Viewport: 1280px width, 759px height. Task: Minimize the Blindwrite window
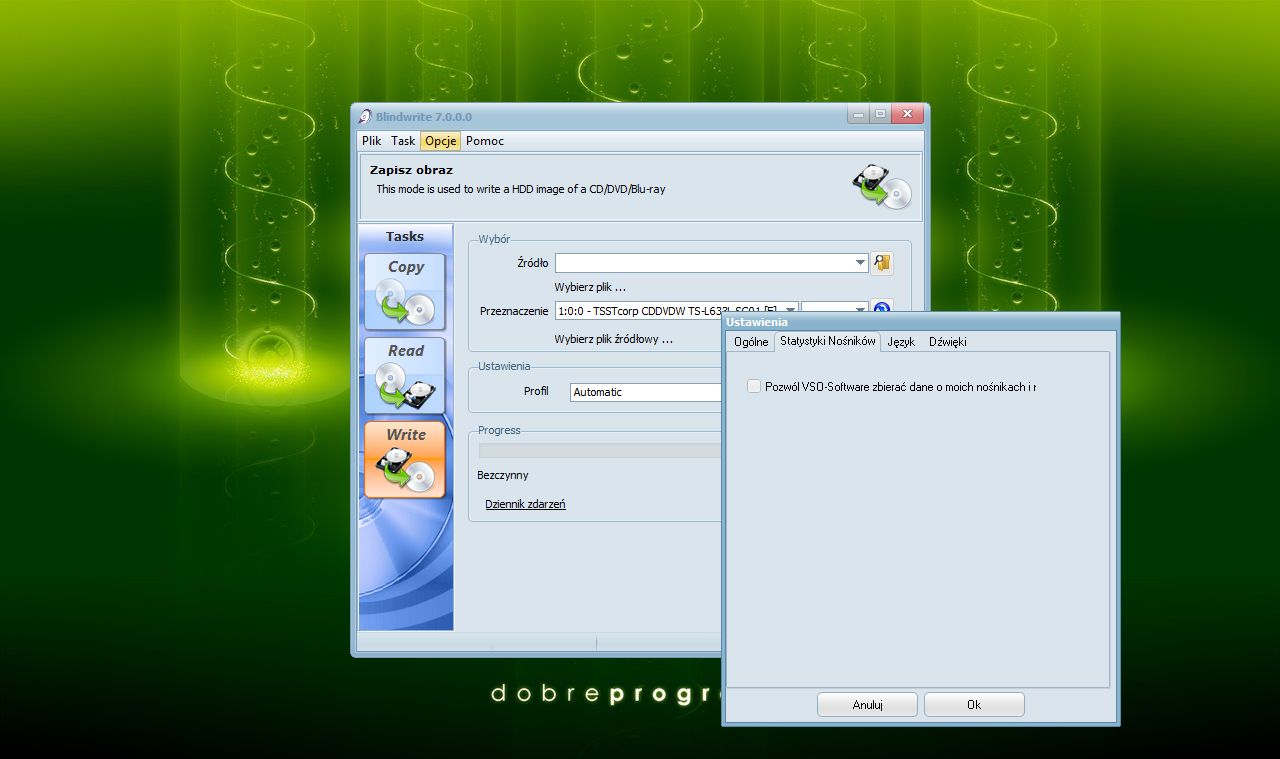coord(858,114)
